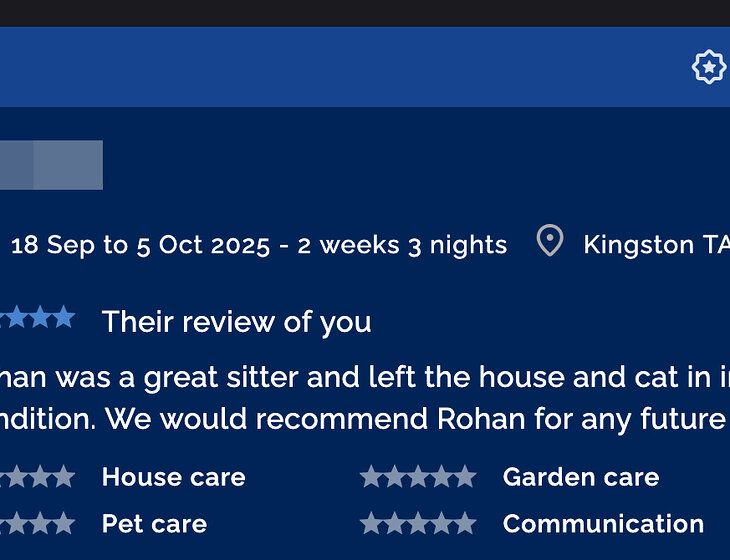
Task: Click the House care label
Action: 173,477
